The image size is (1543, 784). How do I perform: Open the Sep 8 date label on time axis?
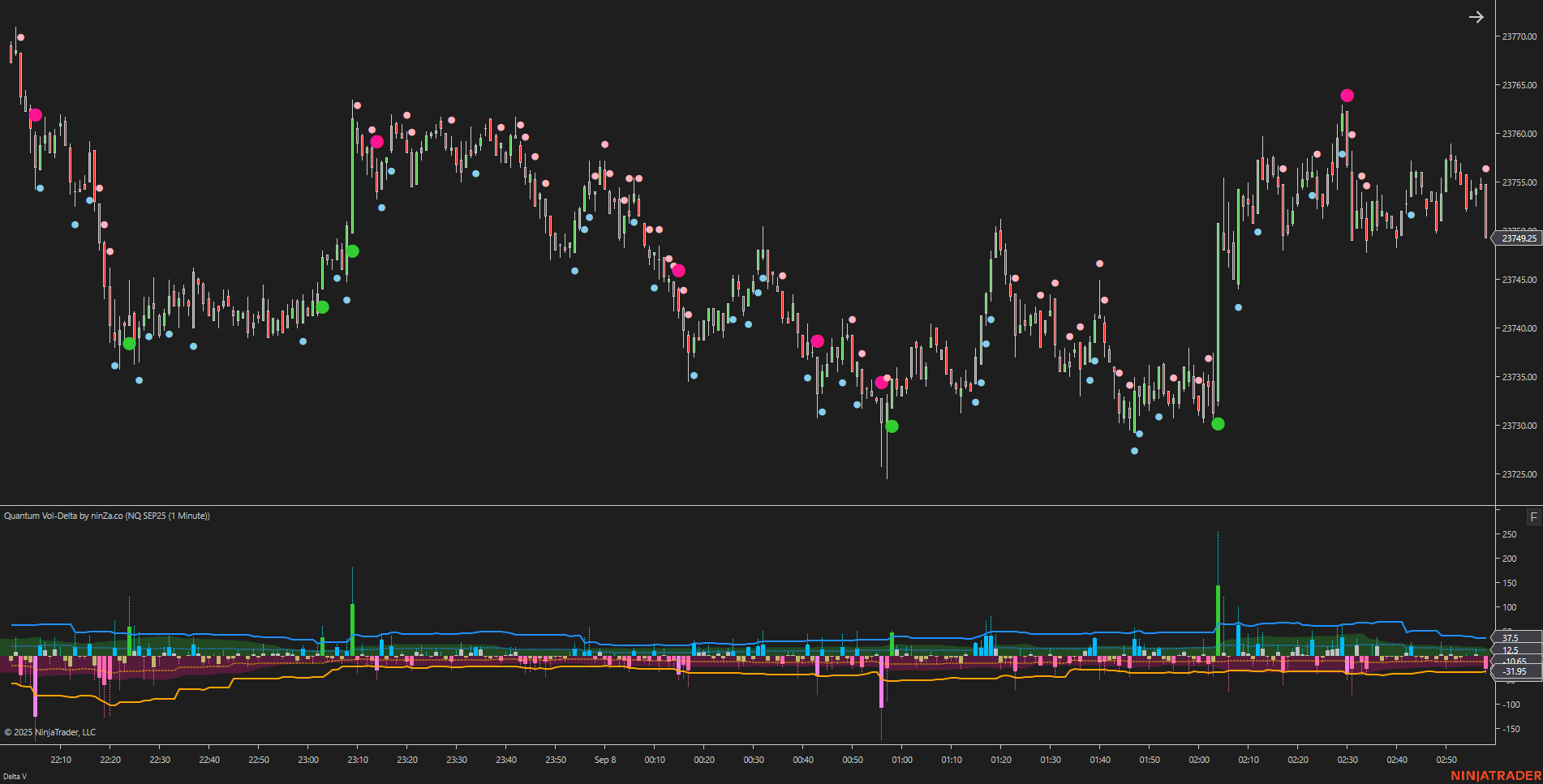click(605, 760)
